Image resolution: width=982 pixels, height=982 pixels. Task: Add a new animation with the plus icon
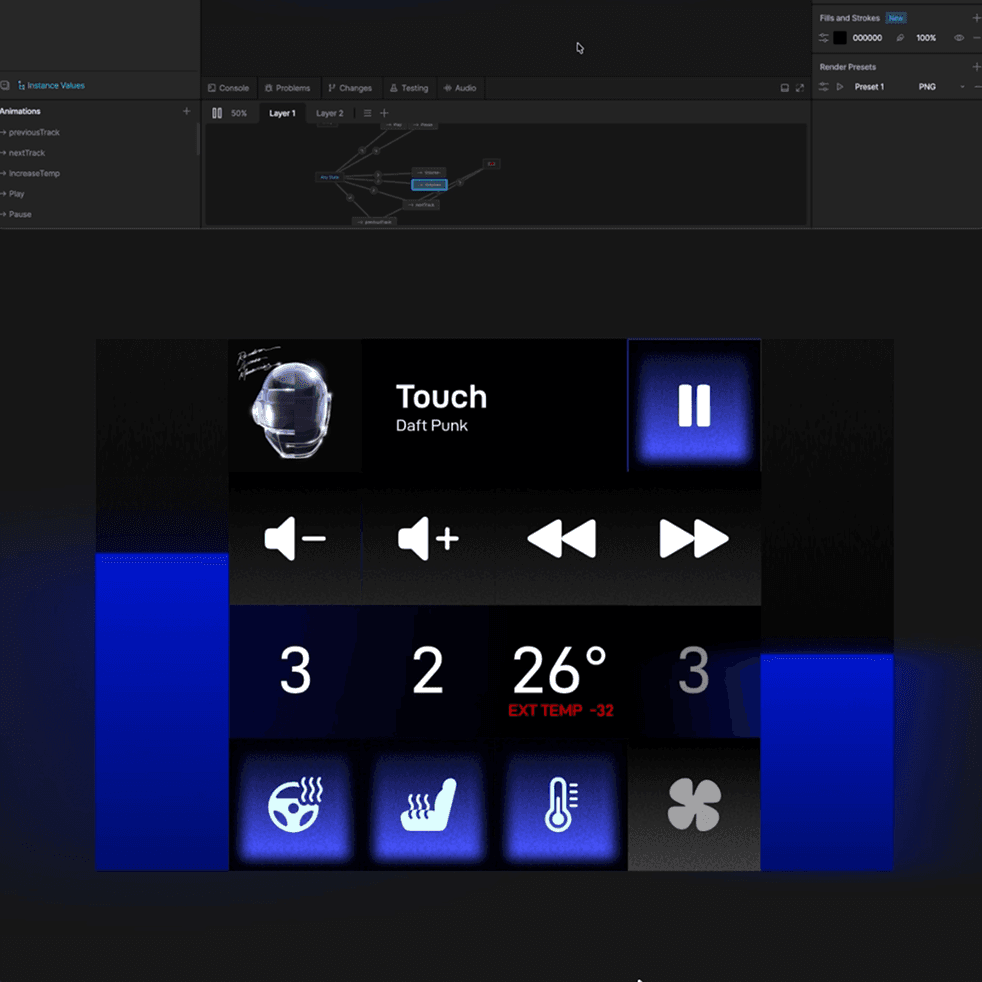(x=186, y=111)
